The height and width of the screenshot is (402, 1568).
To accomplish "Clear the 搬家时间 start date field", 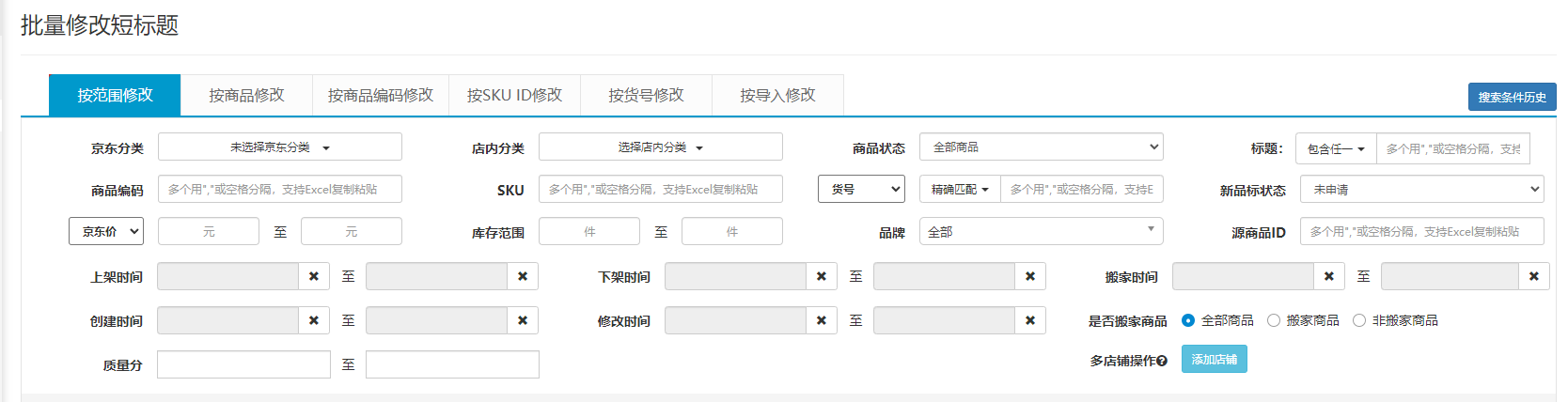I will tap(1329, 276).
